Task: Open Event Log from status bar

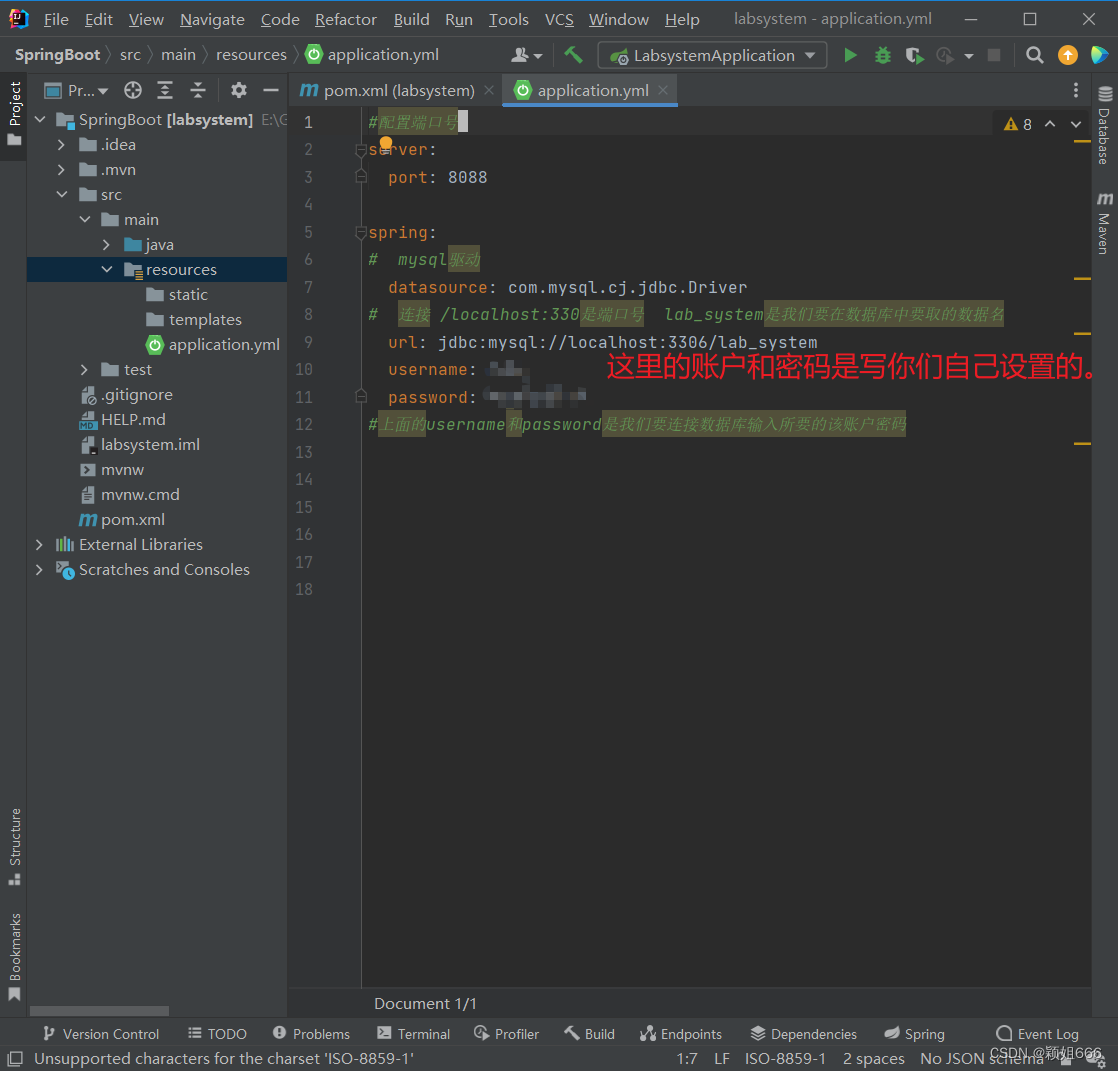Action: coord(1037,1033)
